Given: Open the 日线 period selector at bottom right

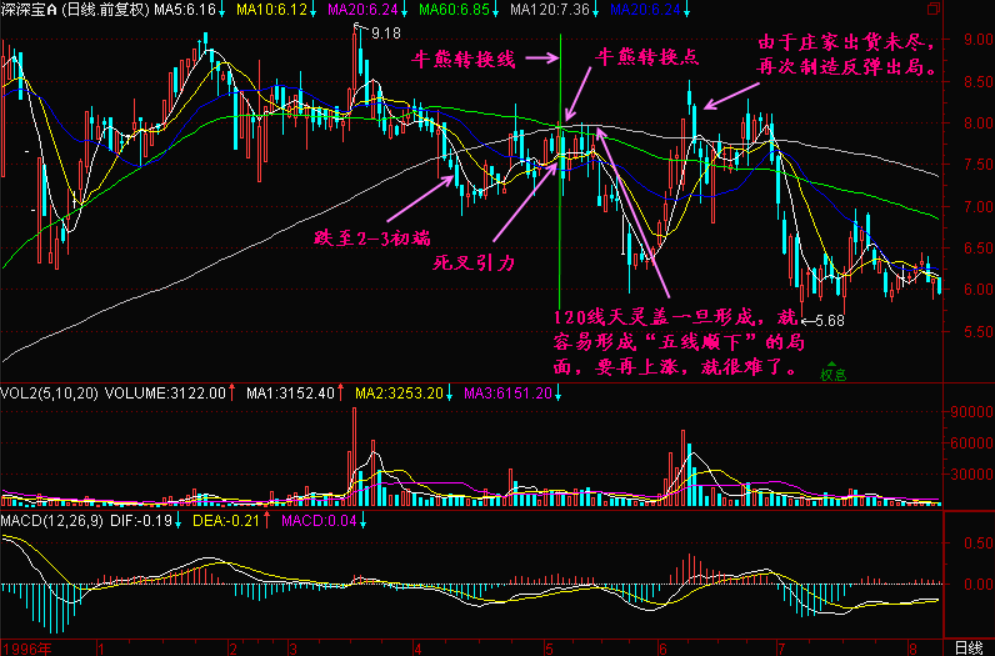Looking at the screenshot, I should 968,647.
